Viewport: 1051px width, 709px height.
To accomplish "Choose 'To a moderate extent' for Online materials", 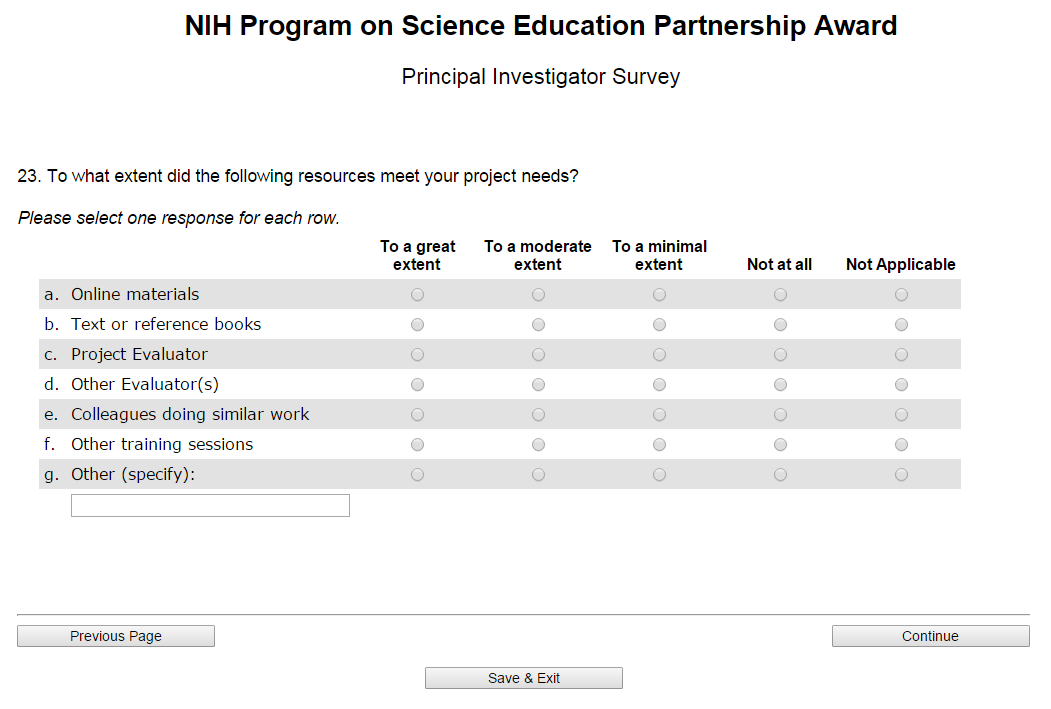I will pyautogui.click(x=538, y=295).
